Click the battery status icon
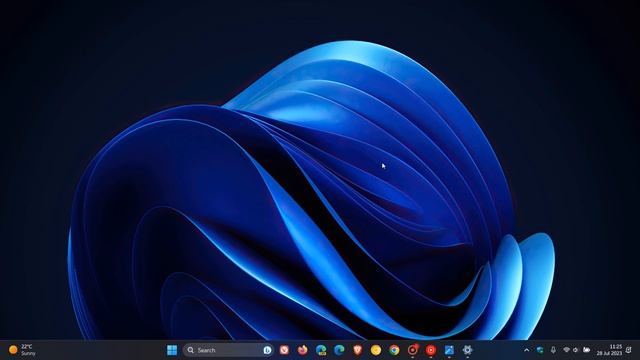Image resolution: width=640 pixels, height=360 pixels. [587, 350]
